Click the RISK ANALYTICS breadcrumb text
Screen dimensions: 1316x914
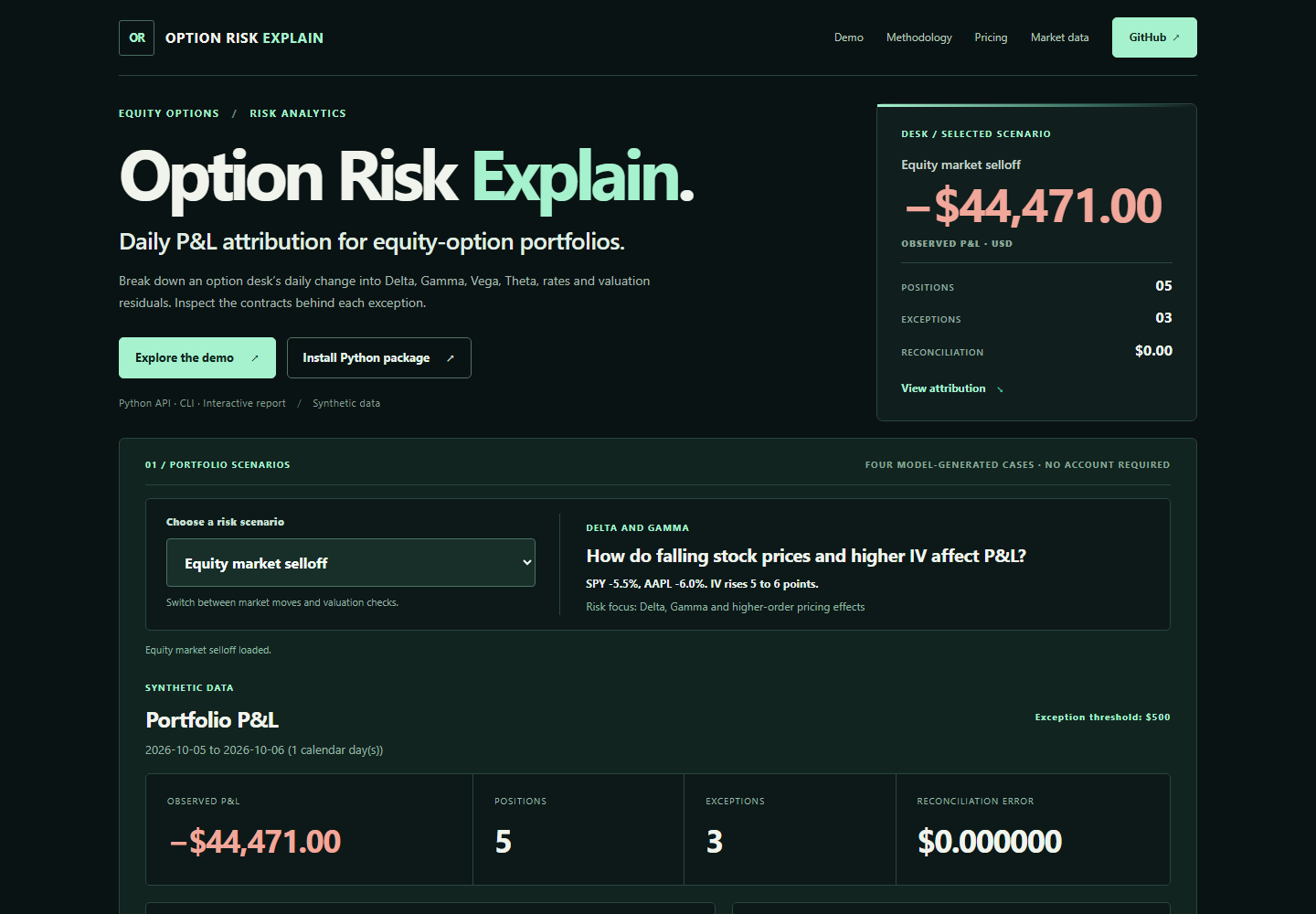pyautogui.click(x=298, y=113)
